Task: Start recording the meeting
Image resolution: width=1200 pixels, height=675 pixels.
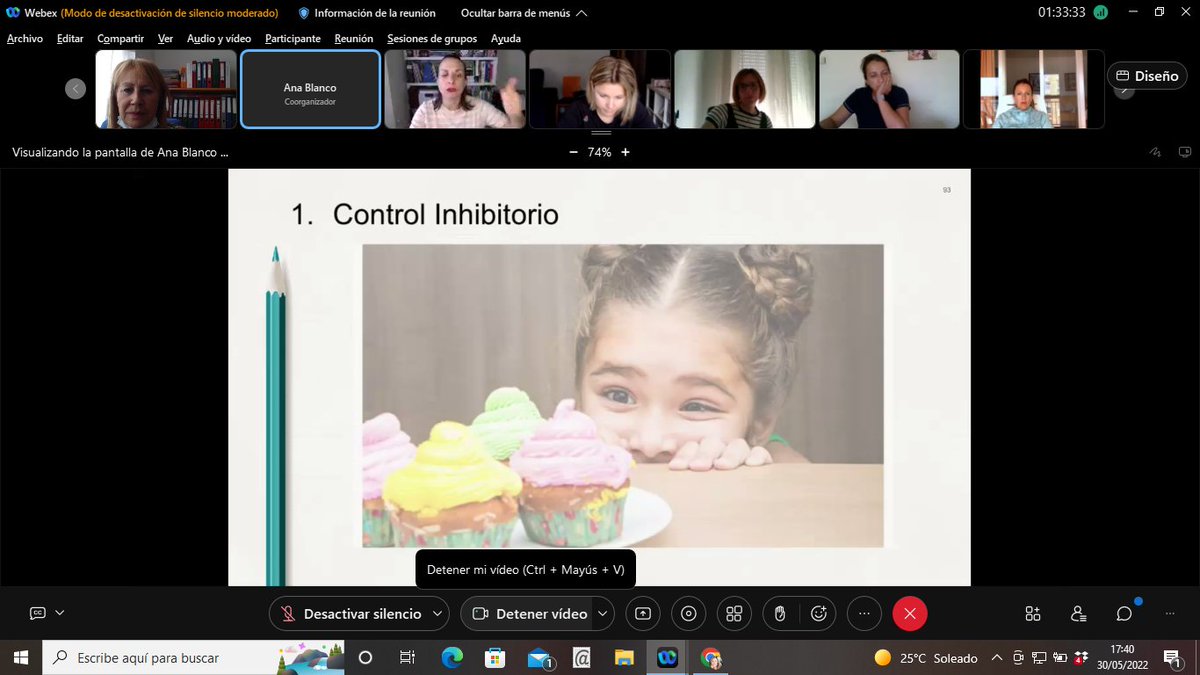Action: (688, 613)
